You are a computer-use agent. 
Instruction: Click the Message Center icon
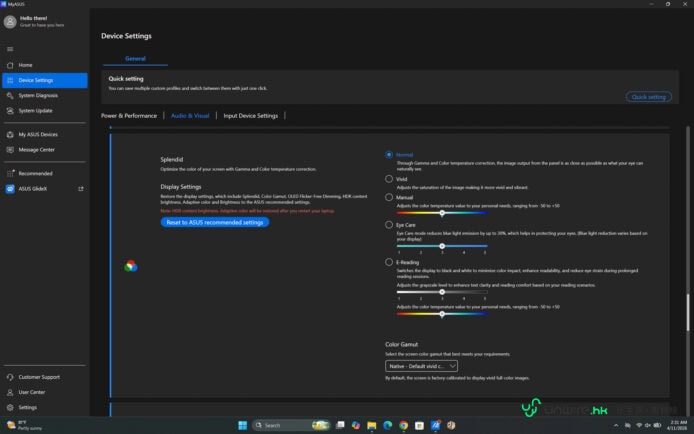coord(10,150)
